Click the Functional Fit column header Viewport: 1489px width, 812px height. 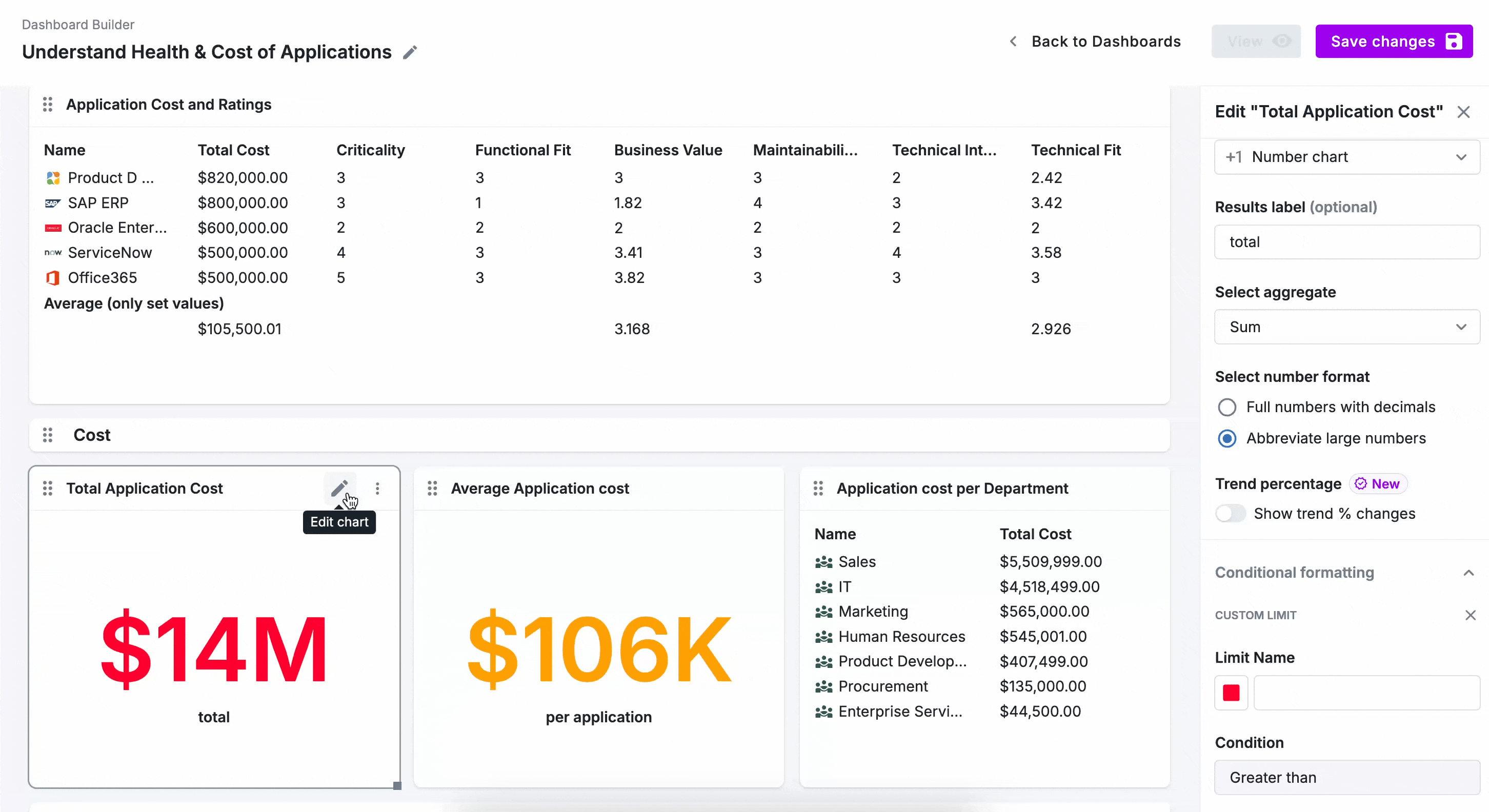(522, 150)
